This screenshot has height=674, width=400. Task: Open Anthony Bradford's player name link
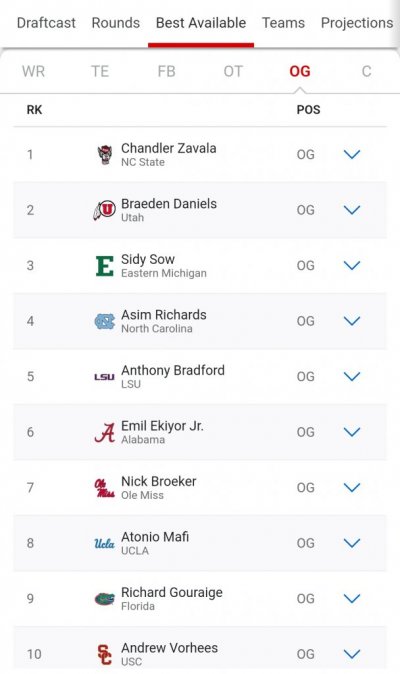(173, 370)
